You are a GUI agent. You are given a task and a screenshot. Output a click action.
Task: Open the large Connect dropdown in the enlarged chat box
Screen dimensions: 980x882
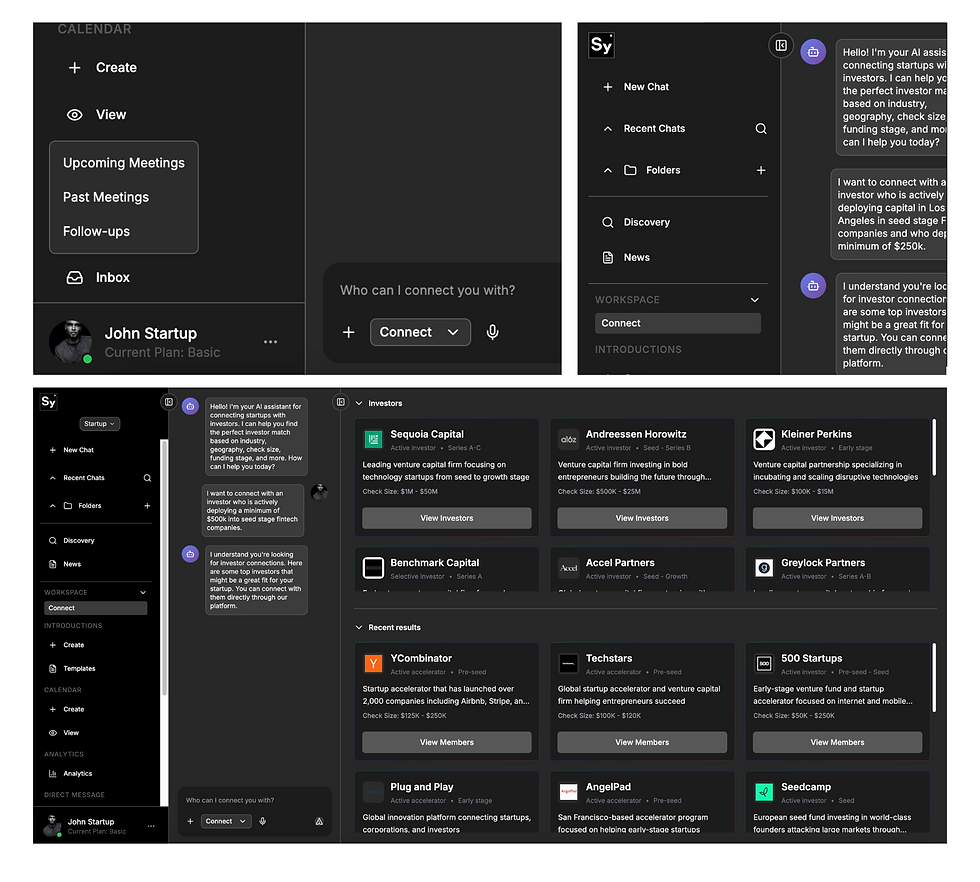coord(420,333)
